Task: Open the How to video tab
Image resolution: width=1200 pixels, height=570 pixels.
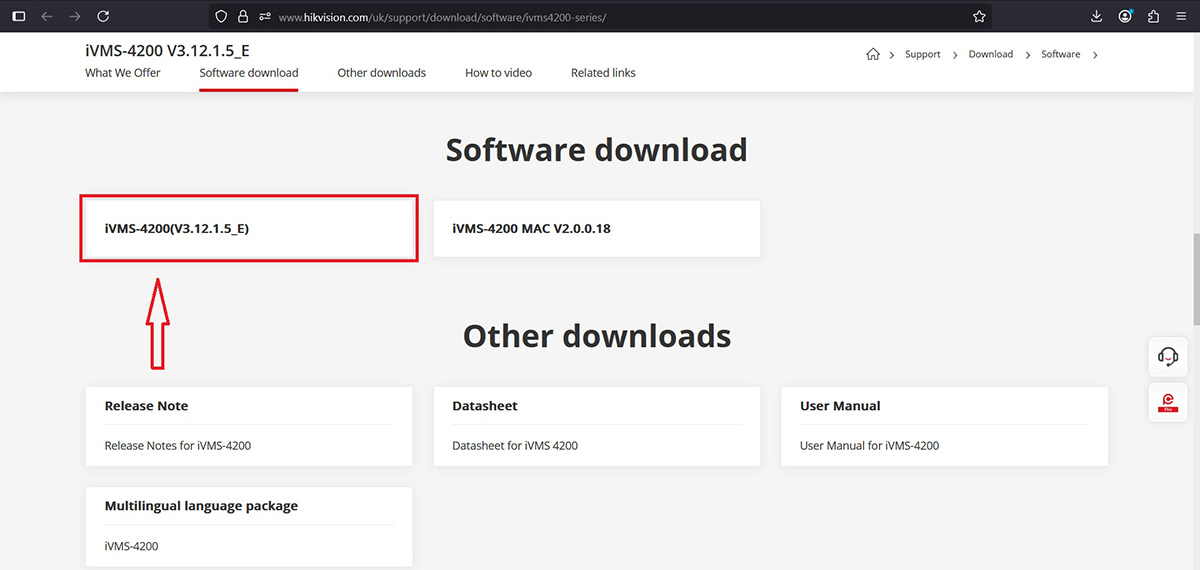Action: (498, 73)
